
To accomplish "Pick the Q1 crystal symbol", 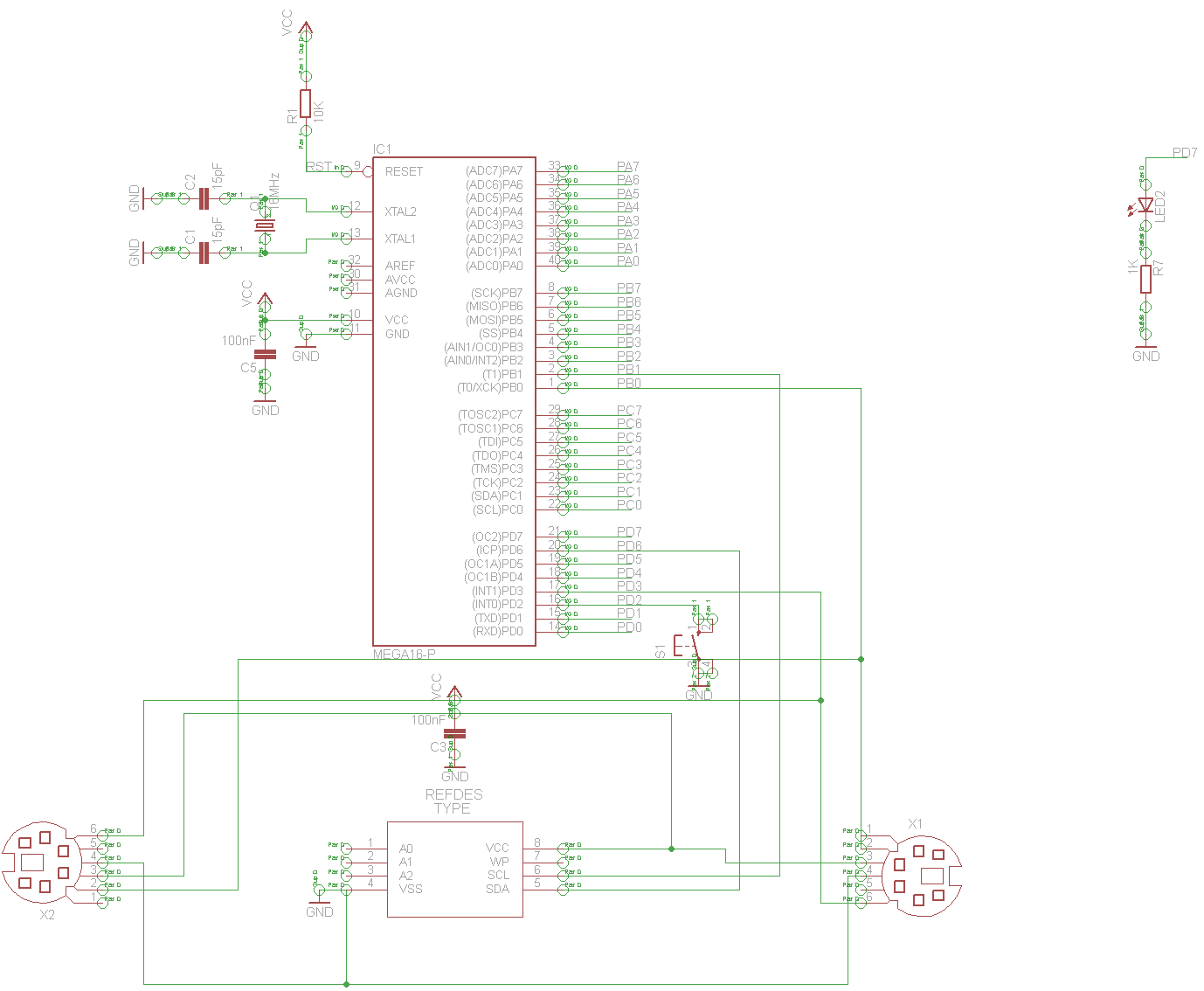I will [265, 225].
